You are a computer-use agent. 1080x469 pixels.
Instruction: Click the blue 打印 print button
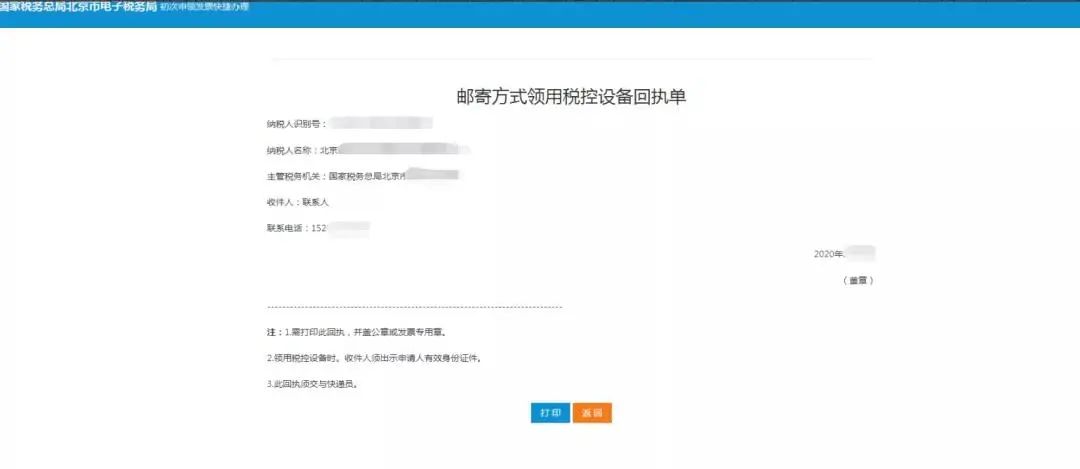click(x=550, y=413)
